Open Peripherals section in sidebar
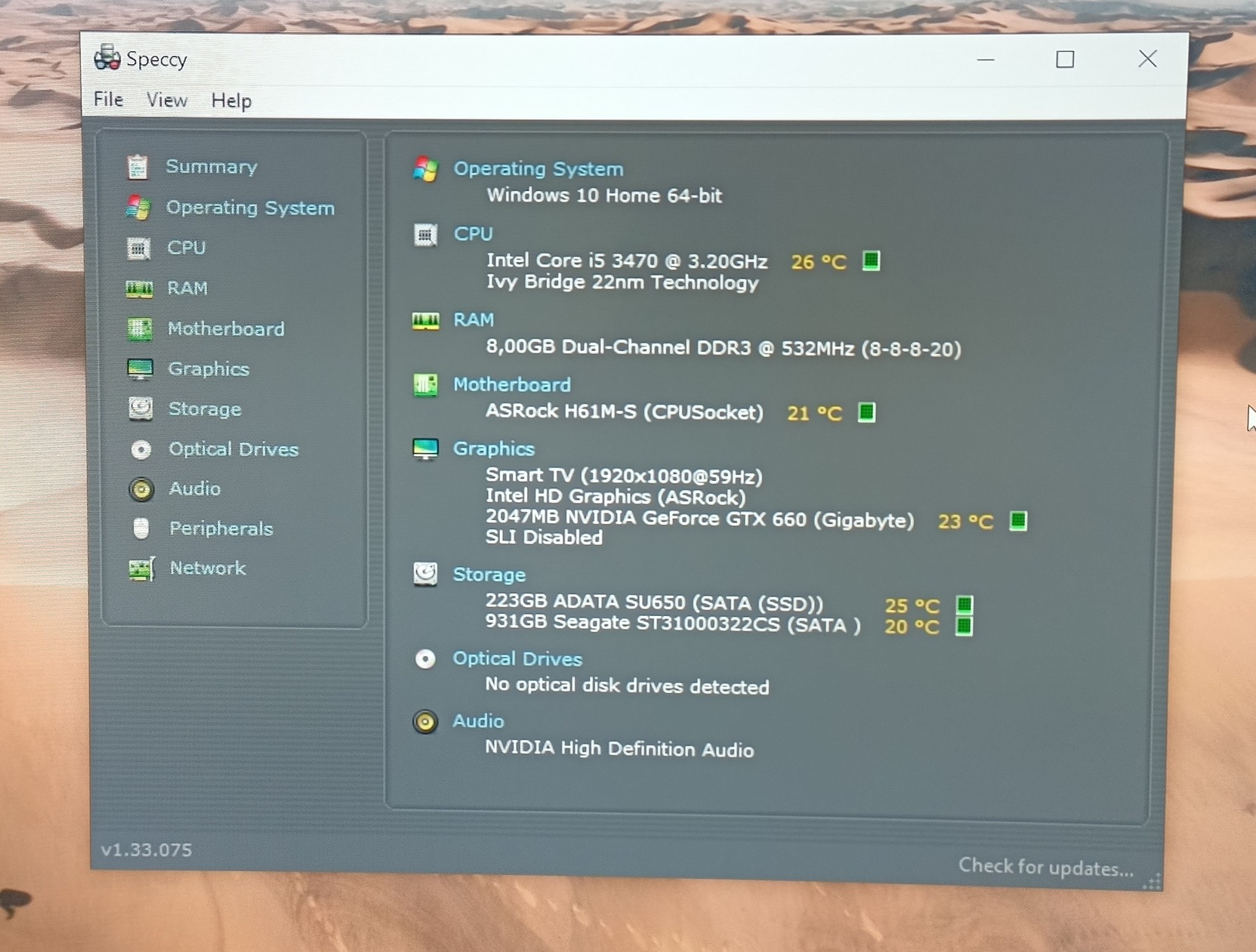This screenshot has width=1256, height=952. [221, 528]
